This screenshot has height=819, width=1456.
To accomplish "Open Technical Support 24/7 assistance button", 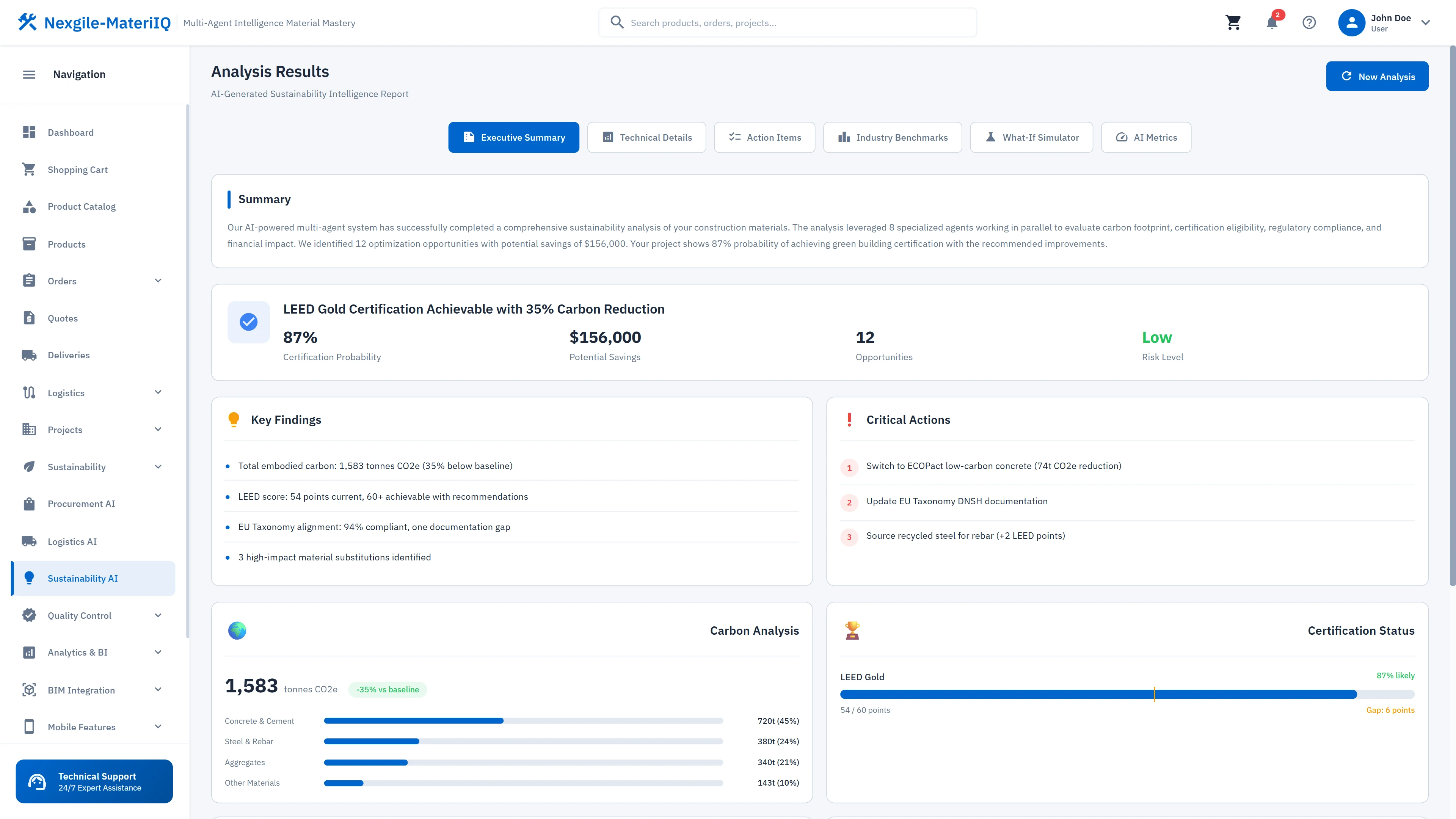I will 94,781.
